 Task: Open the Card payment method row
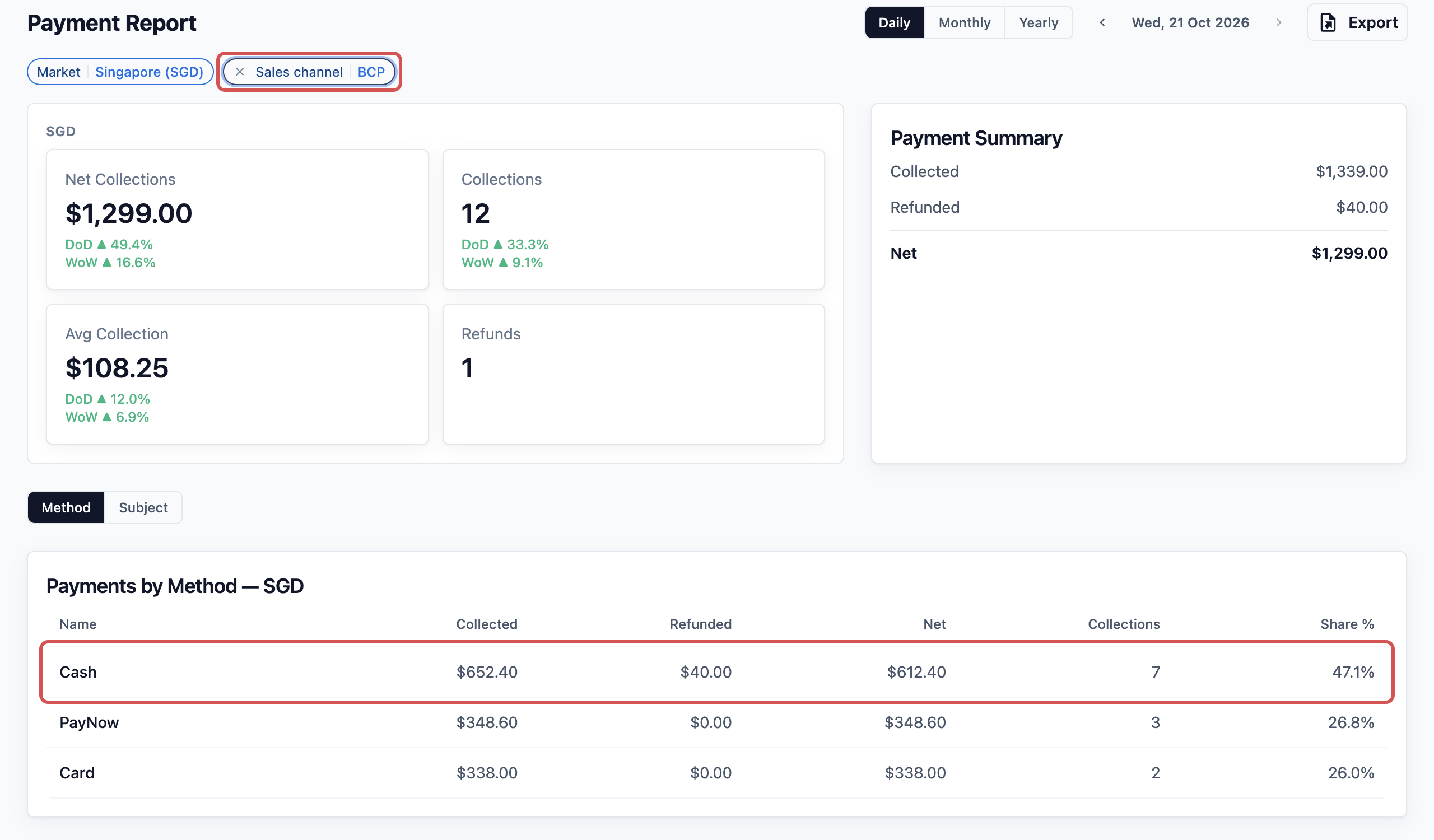[717, 773]
